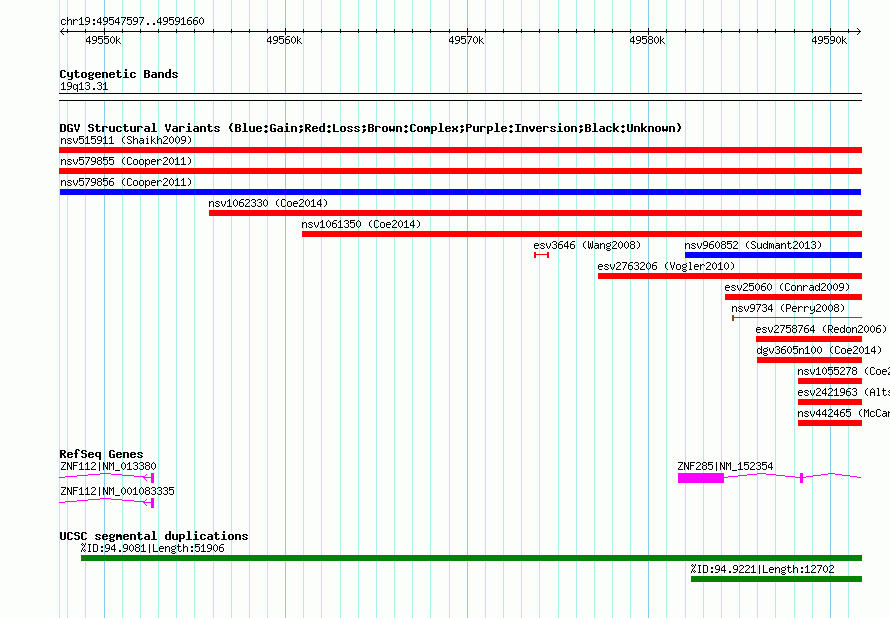Open the ZNF112|NM_001083335 gene label
The height and width of the screenshot is (618, 890).
coord(117,491)
